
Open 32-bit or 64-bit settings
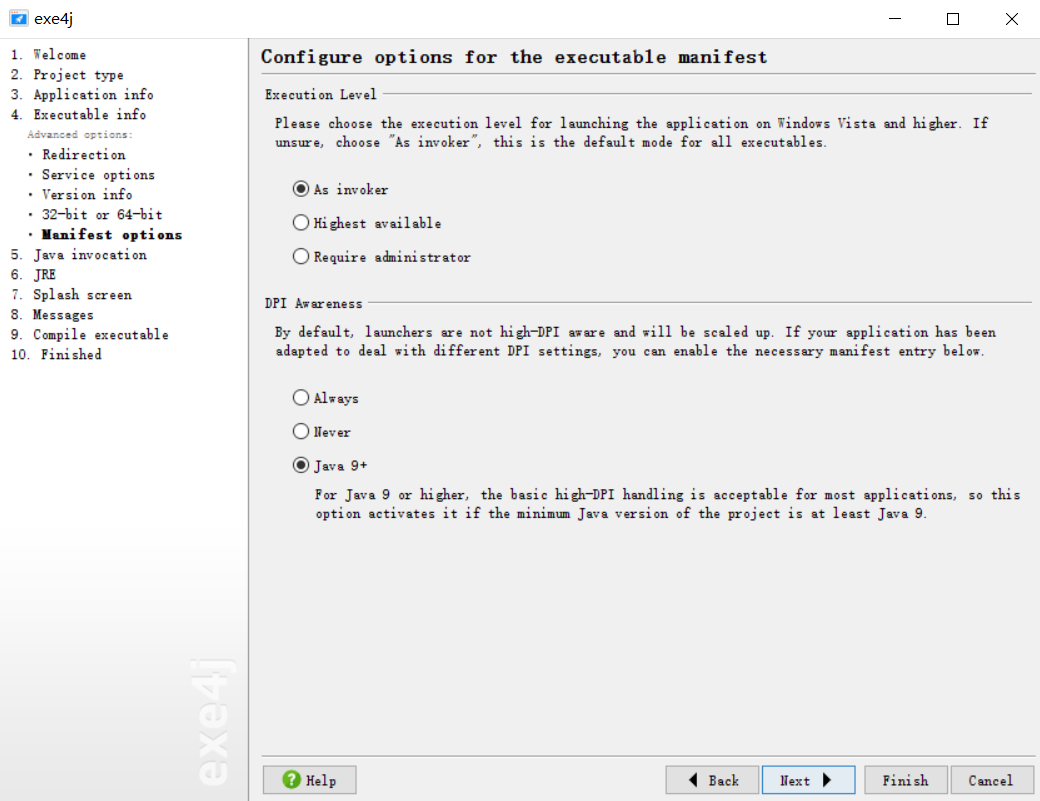pyautogui.click(x=102, y=214)
